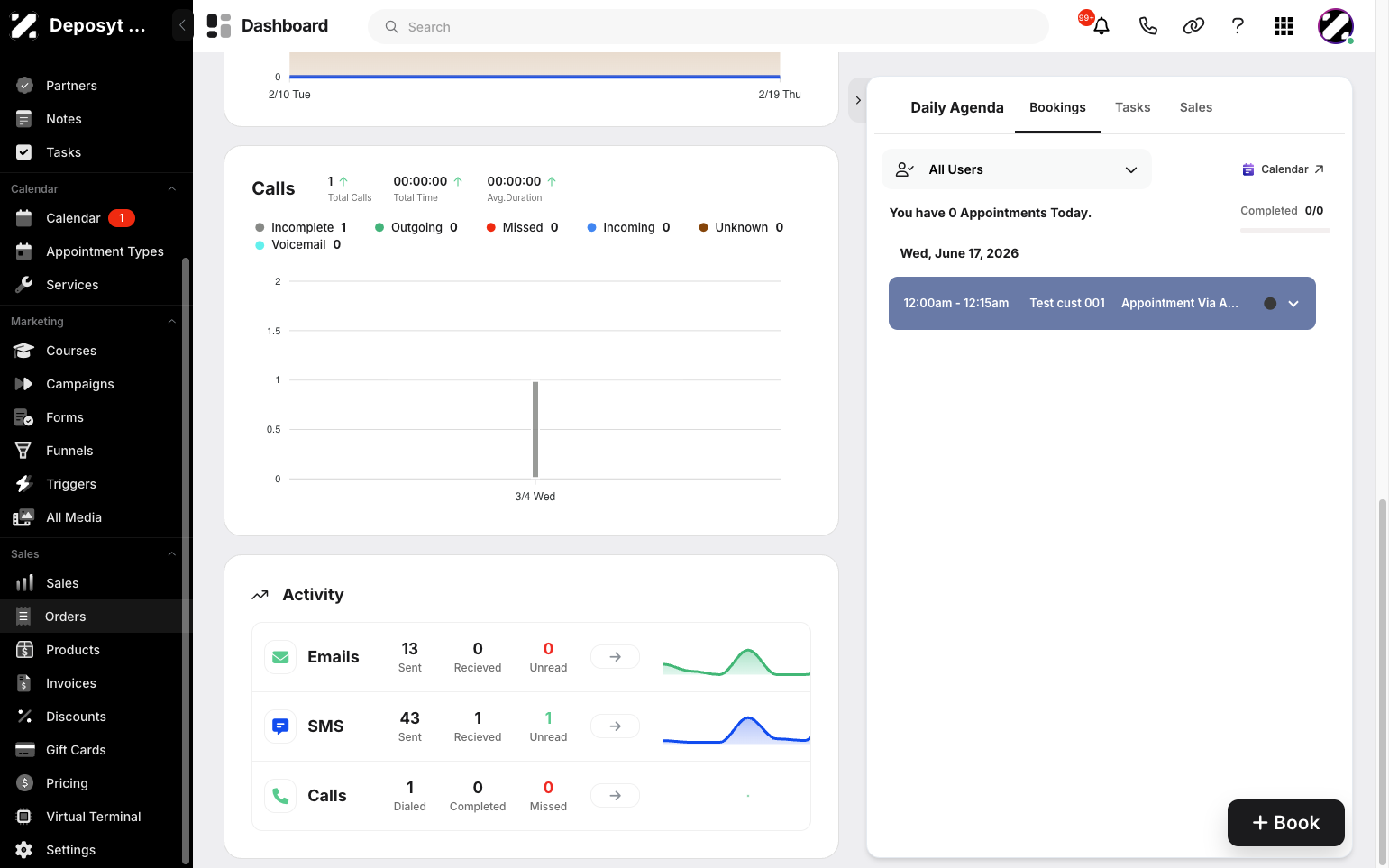Open Emails activity arrow button
Screen dimensions: 1389x868
coord(615,657)
